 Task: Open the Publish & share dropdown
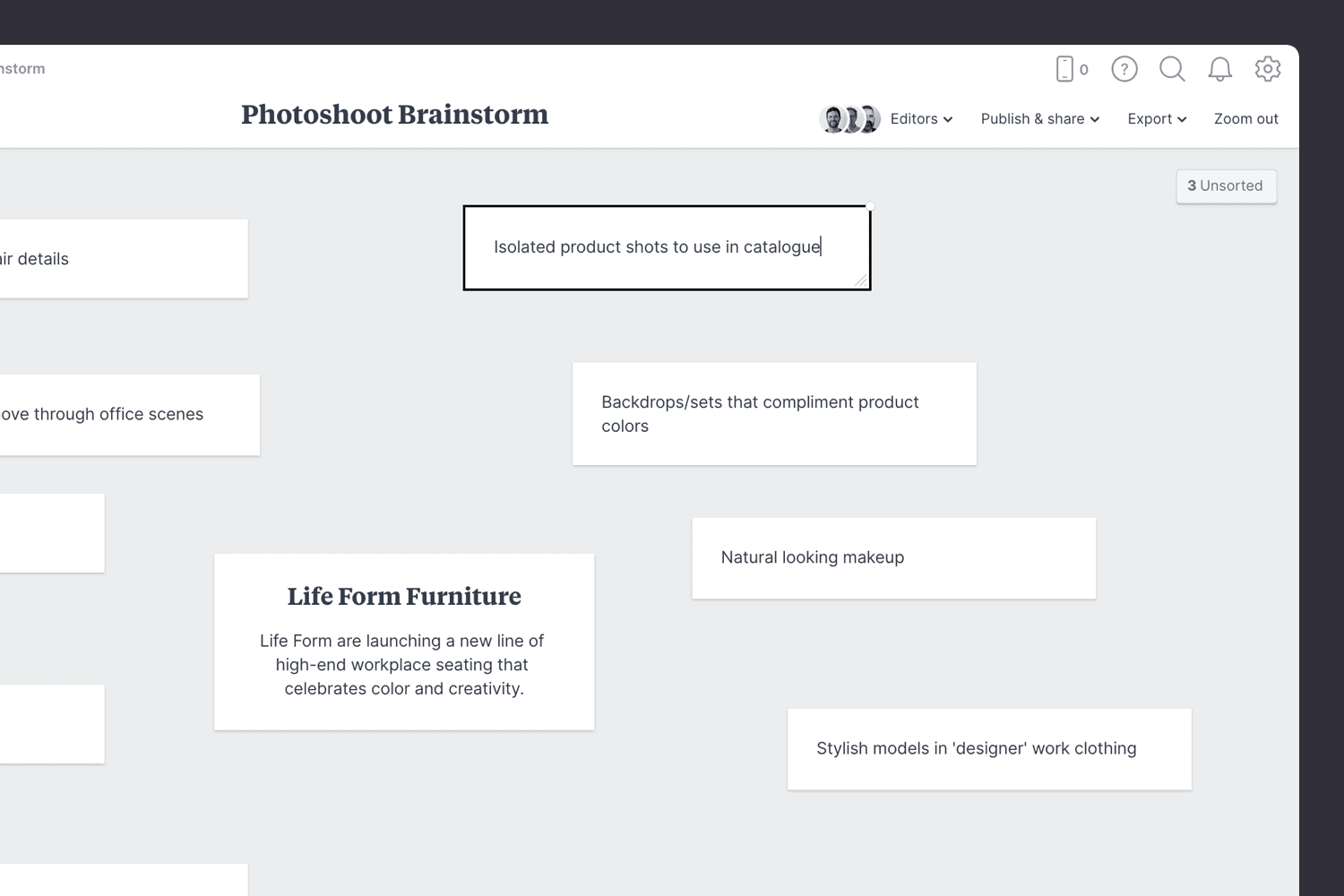(1039, 119)
